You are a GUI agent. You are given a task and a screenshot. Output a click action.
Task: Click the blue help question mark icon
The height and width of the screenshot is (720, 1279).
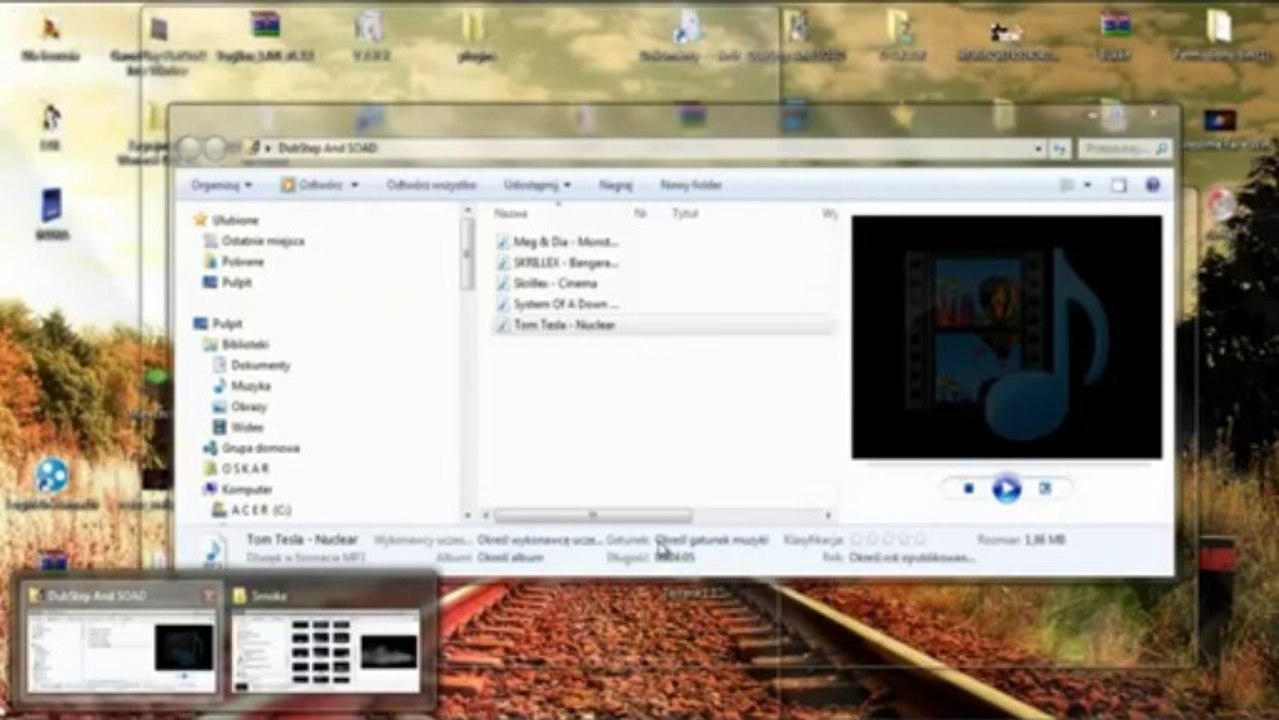click(x=1152, y=185)
